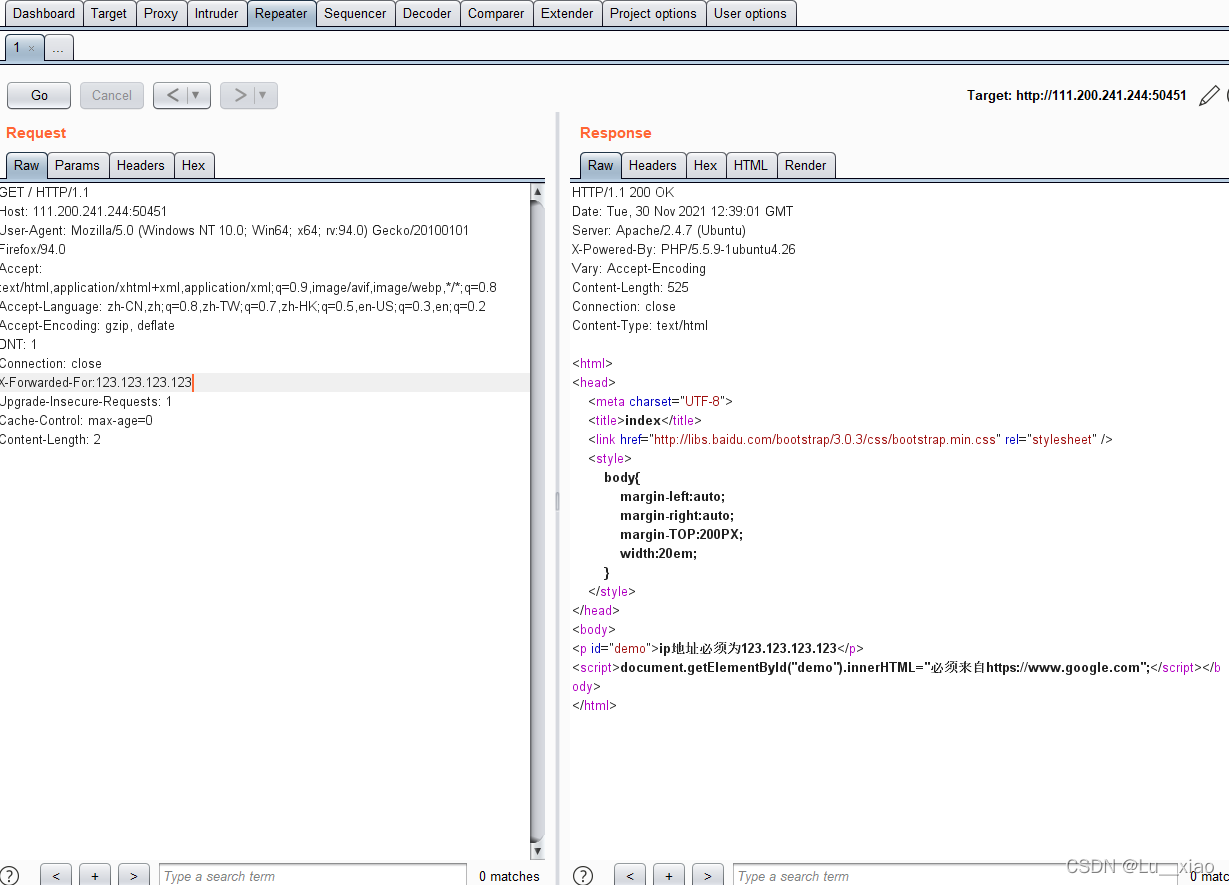
Task: Show the response Hex view
Action: click(x=706, y=165)
